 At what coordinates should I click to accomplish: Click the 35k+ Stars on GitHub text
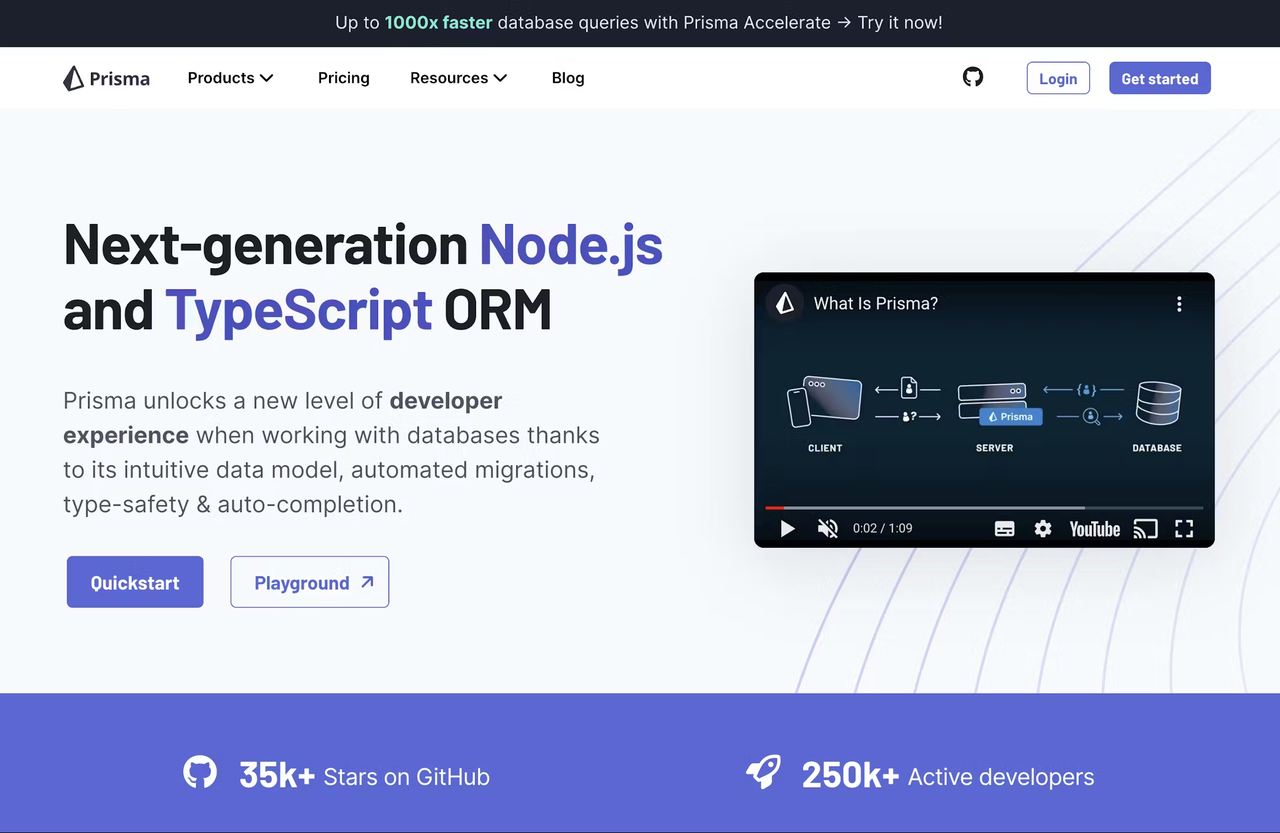364,776
